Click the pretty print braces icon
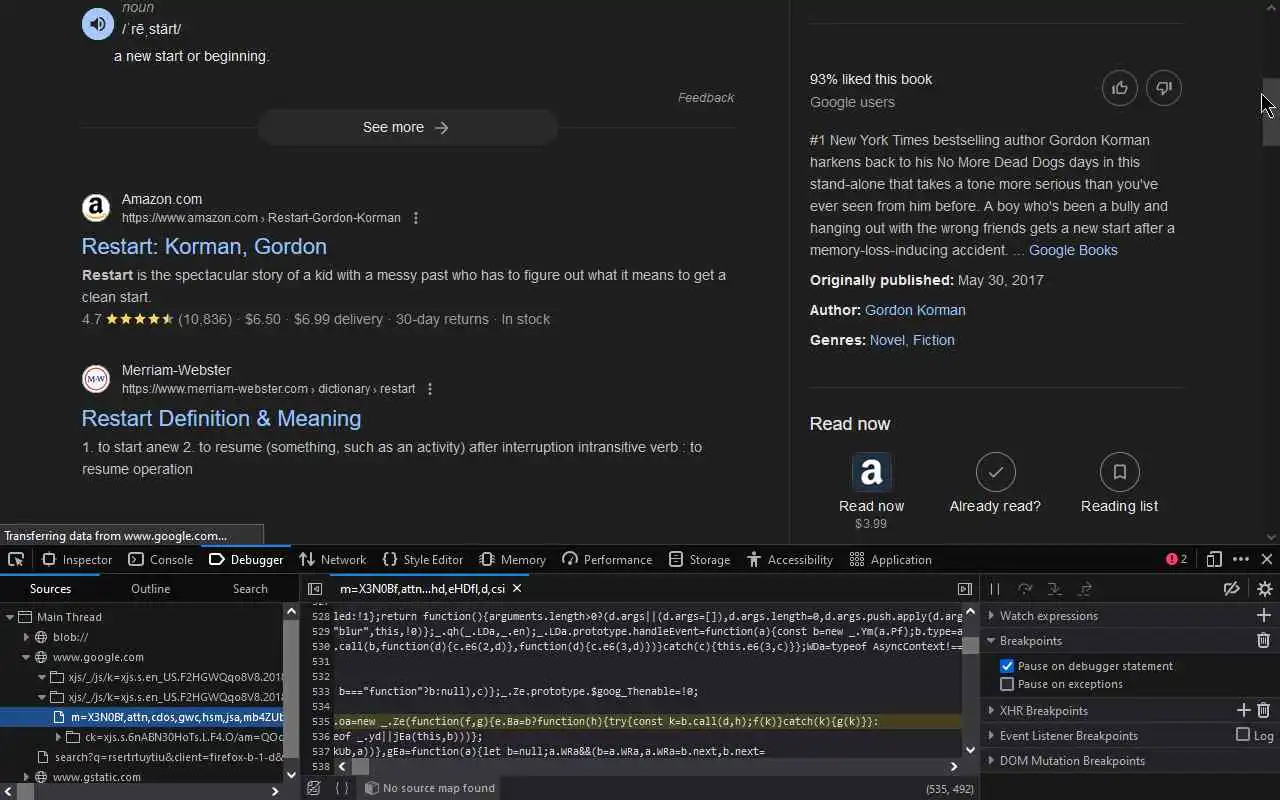This screenshot has width=1280, height=800. click(x=342, y=788)
